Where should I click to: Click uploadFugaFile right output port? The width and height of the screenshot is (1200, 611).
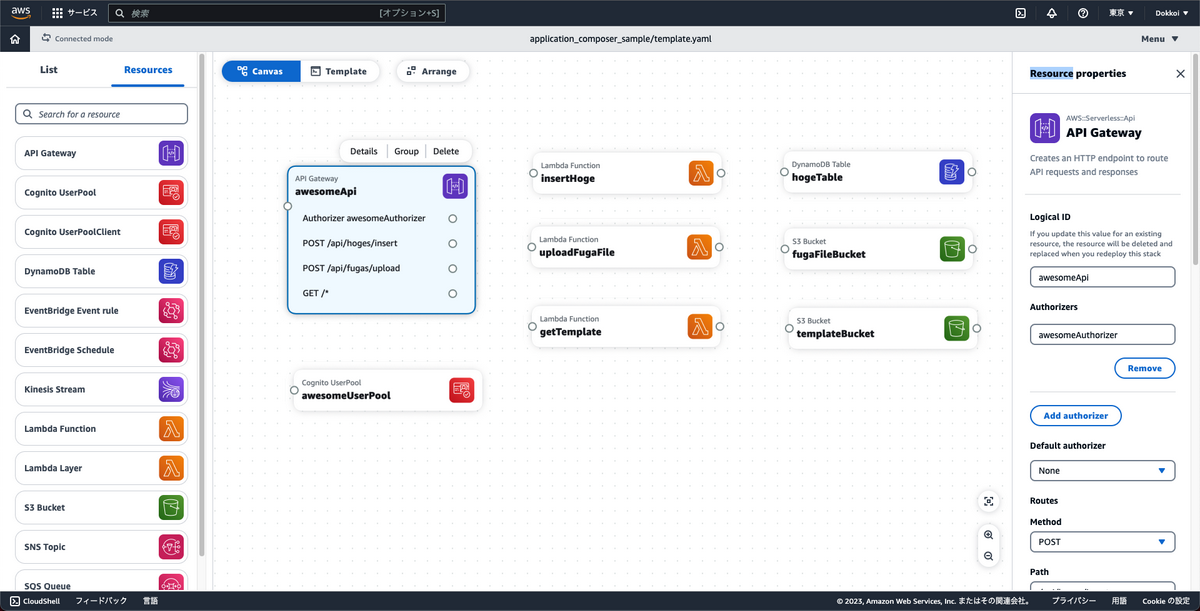click(x=720, y=247)
